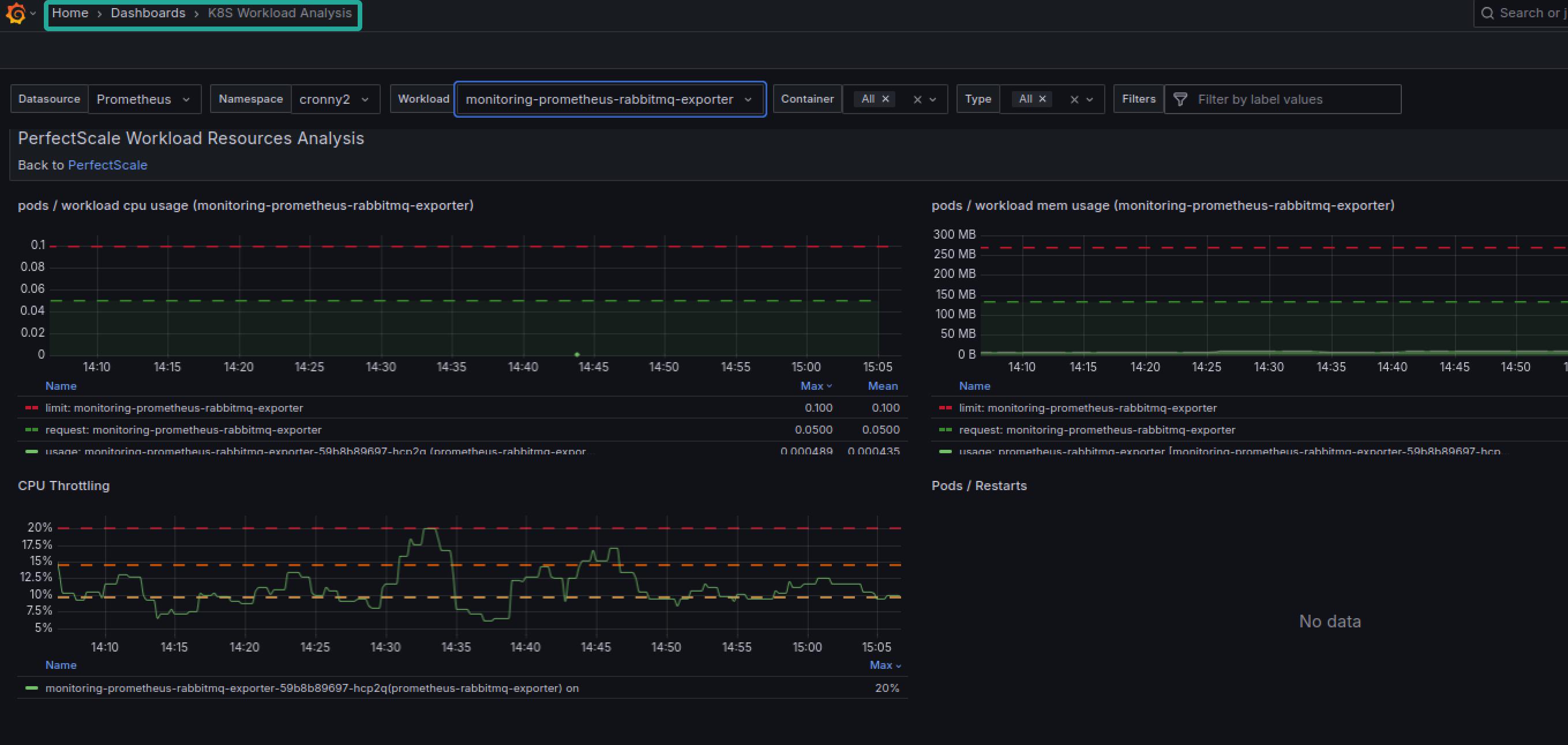Select the K8S Workload Analysis breadcrumb
The image size is (1568, 745).
click(x=280, y=13)
